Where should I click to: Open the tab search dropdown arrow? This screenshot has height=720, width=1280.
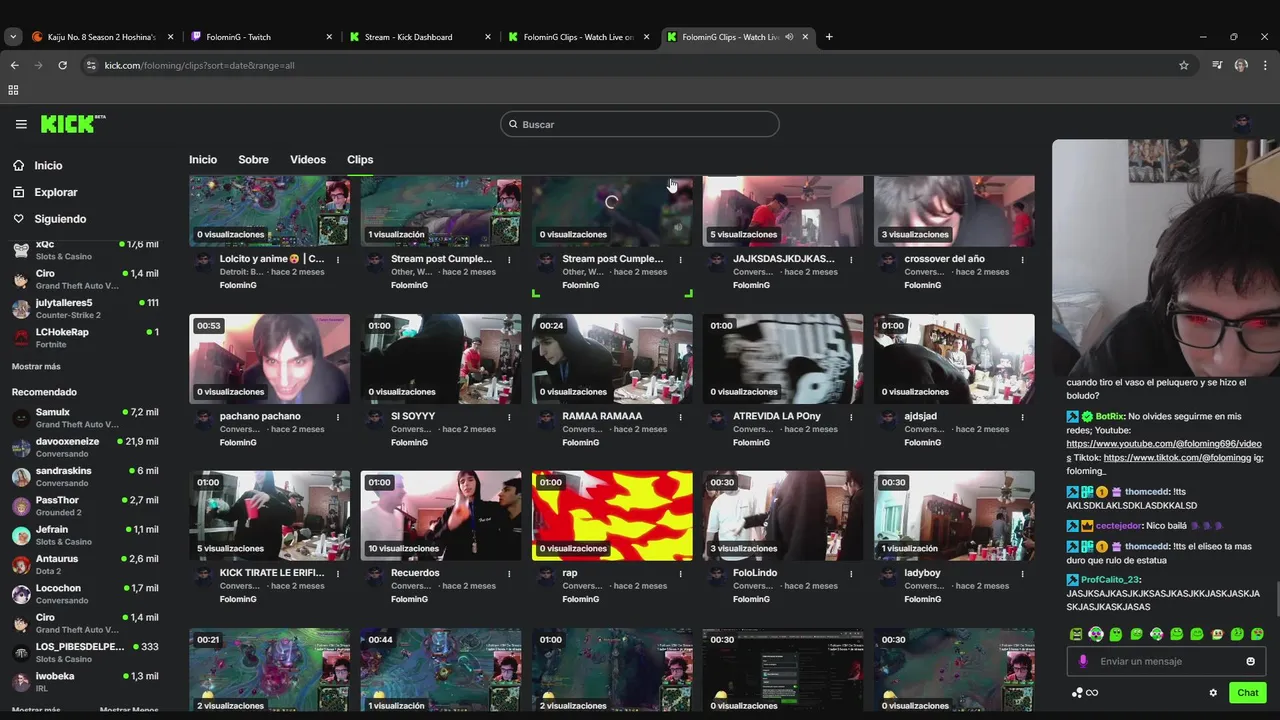[12, 37]
